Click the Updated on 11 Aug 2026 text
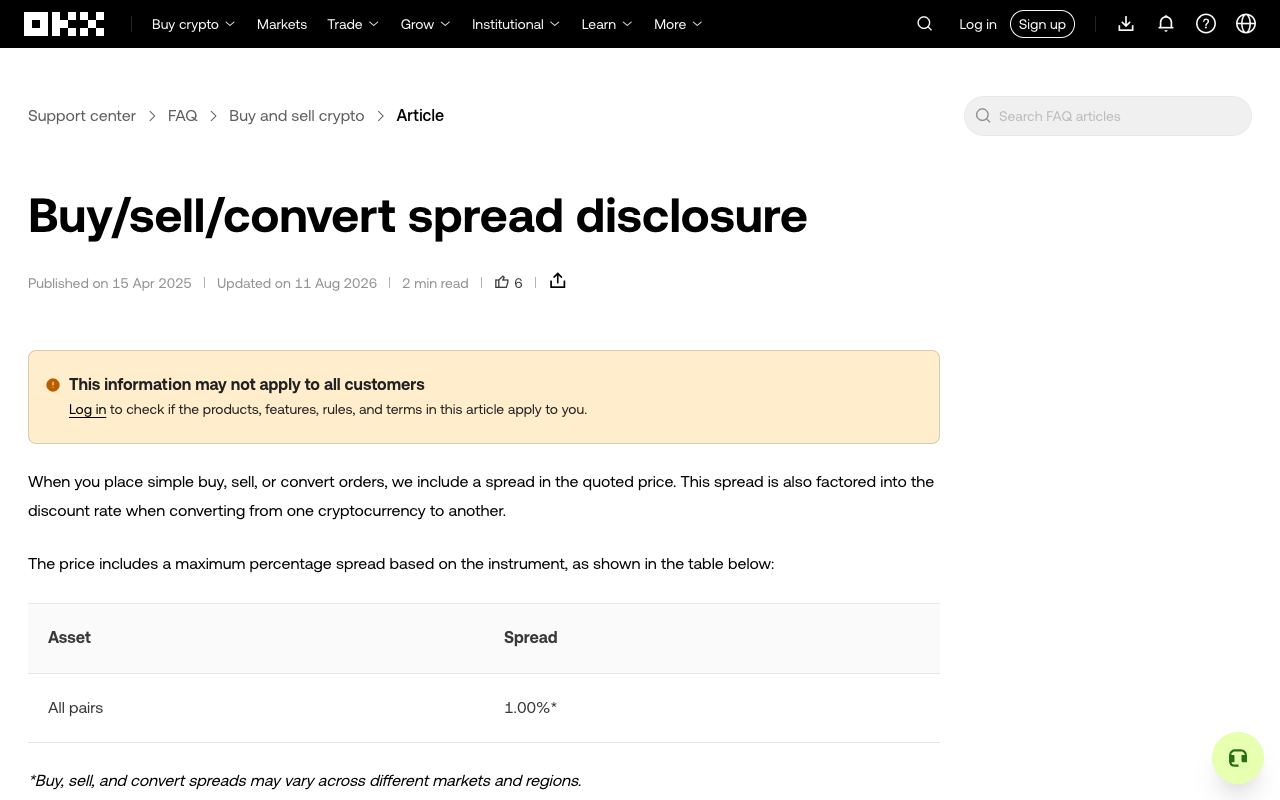The height and width of the screenshot is (800, 1280). [x=297, y=283]
